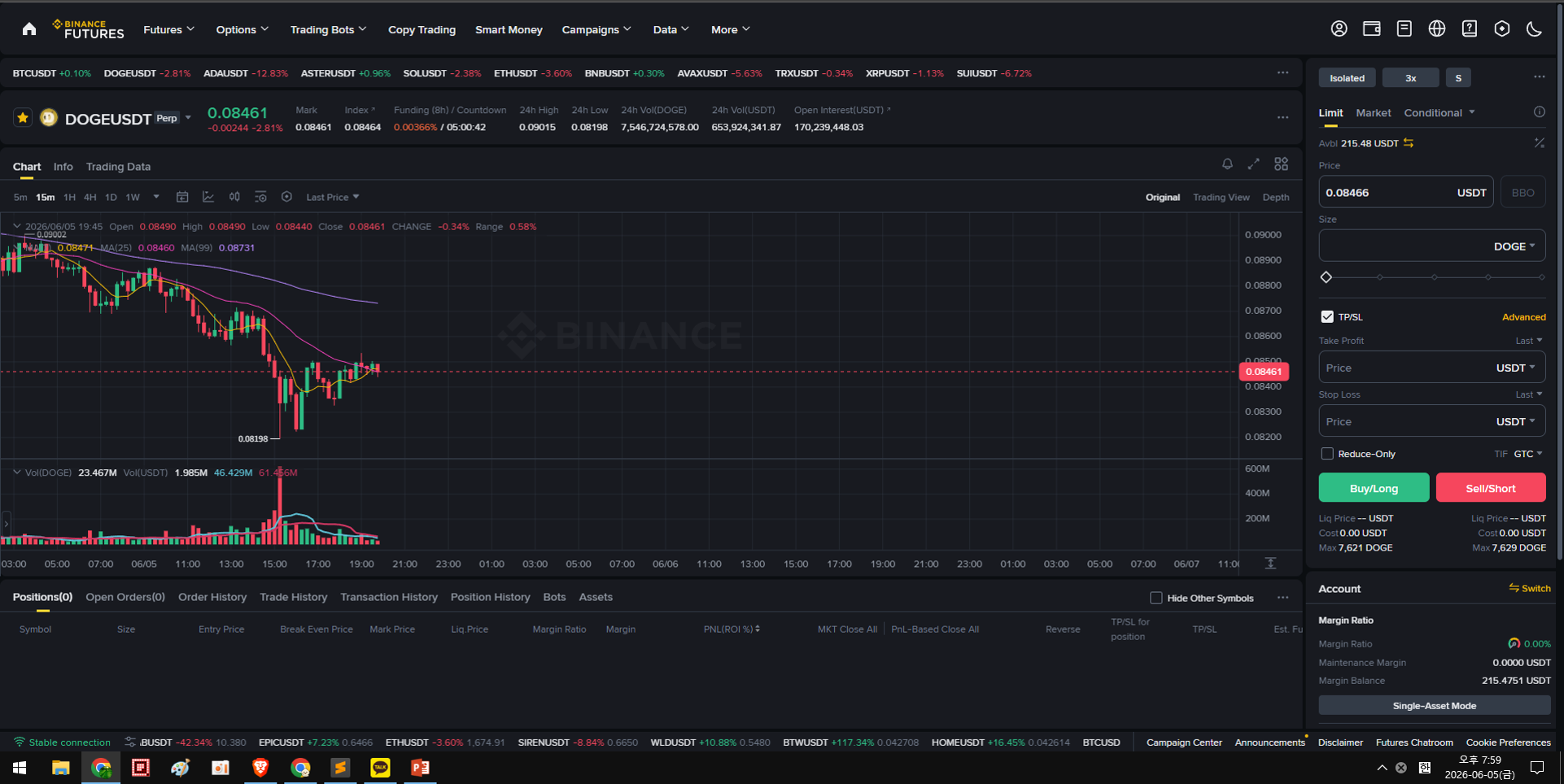Open positions panel more options
This screenshot has width=1564, height=784.
point(1282,598)
